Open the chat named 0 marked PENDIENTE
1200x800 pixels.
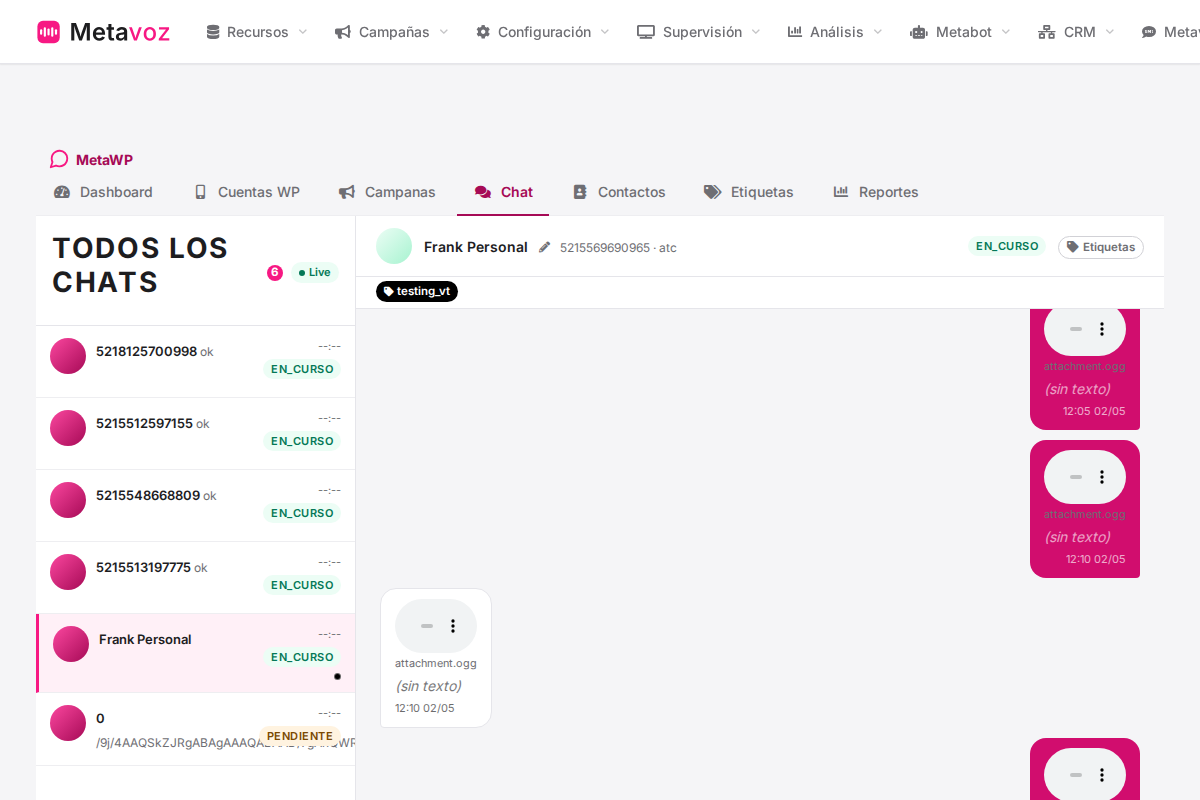[195, 729]
